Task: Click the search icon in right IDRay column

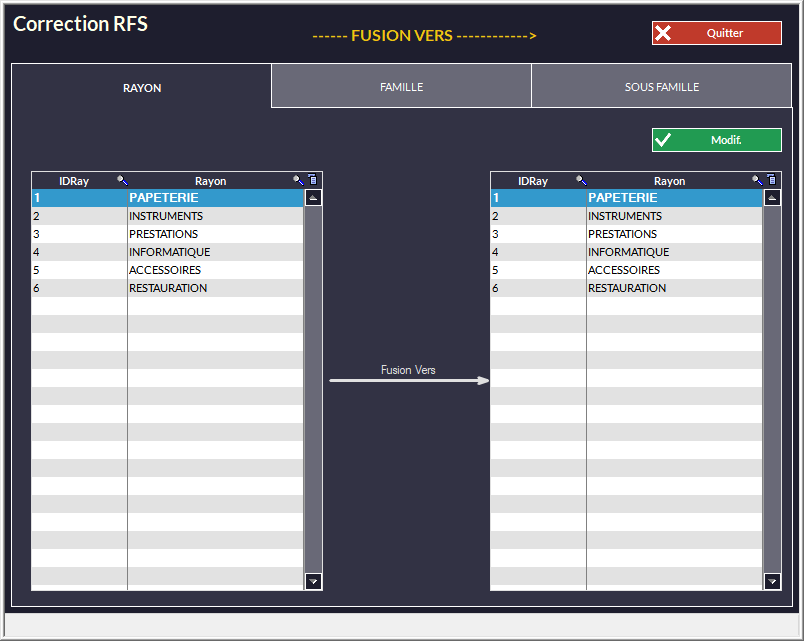Action: [581, 181]
